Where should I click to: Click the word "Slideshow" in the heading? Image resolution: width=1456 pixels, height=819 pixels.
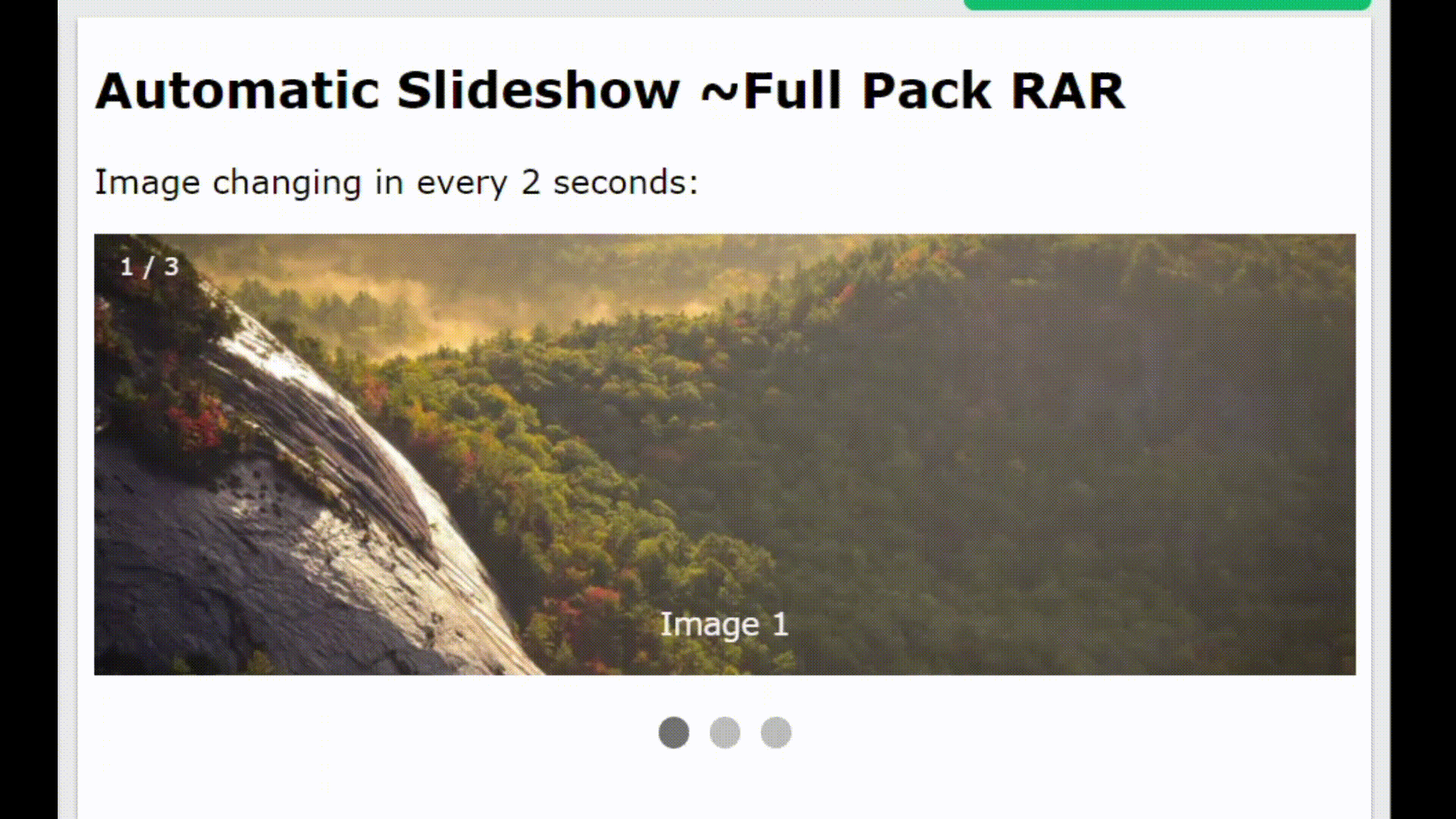538,90
